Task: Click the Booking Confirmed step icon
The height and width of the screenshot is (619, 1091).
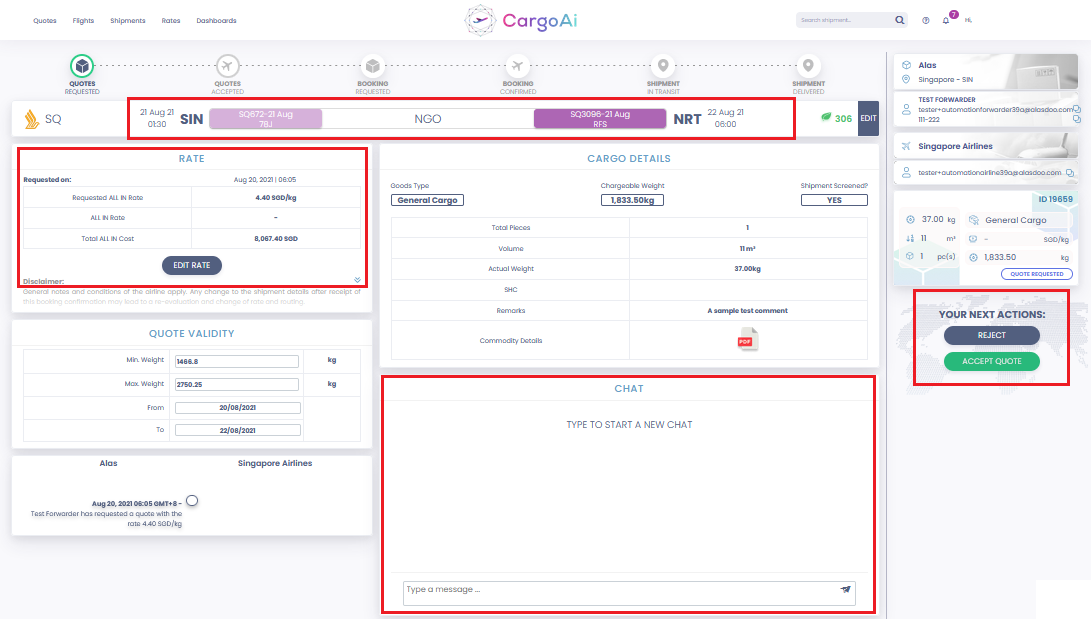Action: [x=518, y=66]
